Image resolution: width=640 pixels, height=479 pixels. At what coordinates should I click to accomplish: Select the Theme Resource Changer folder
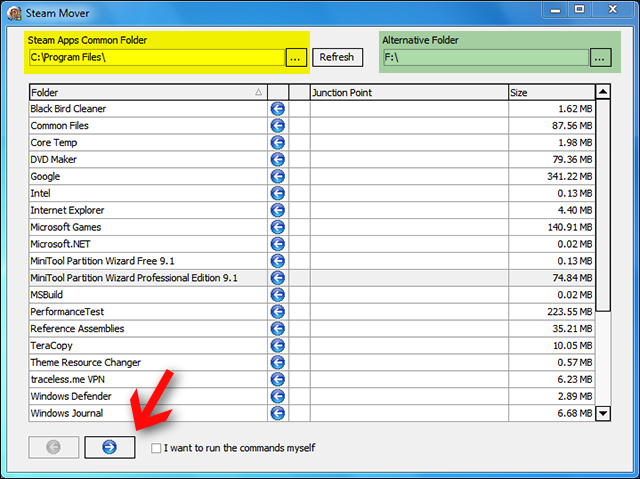pyautogui.click(x=149, y=362)
